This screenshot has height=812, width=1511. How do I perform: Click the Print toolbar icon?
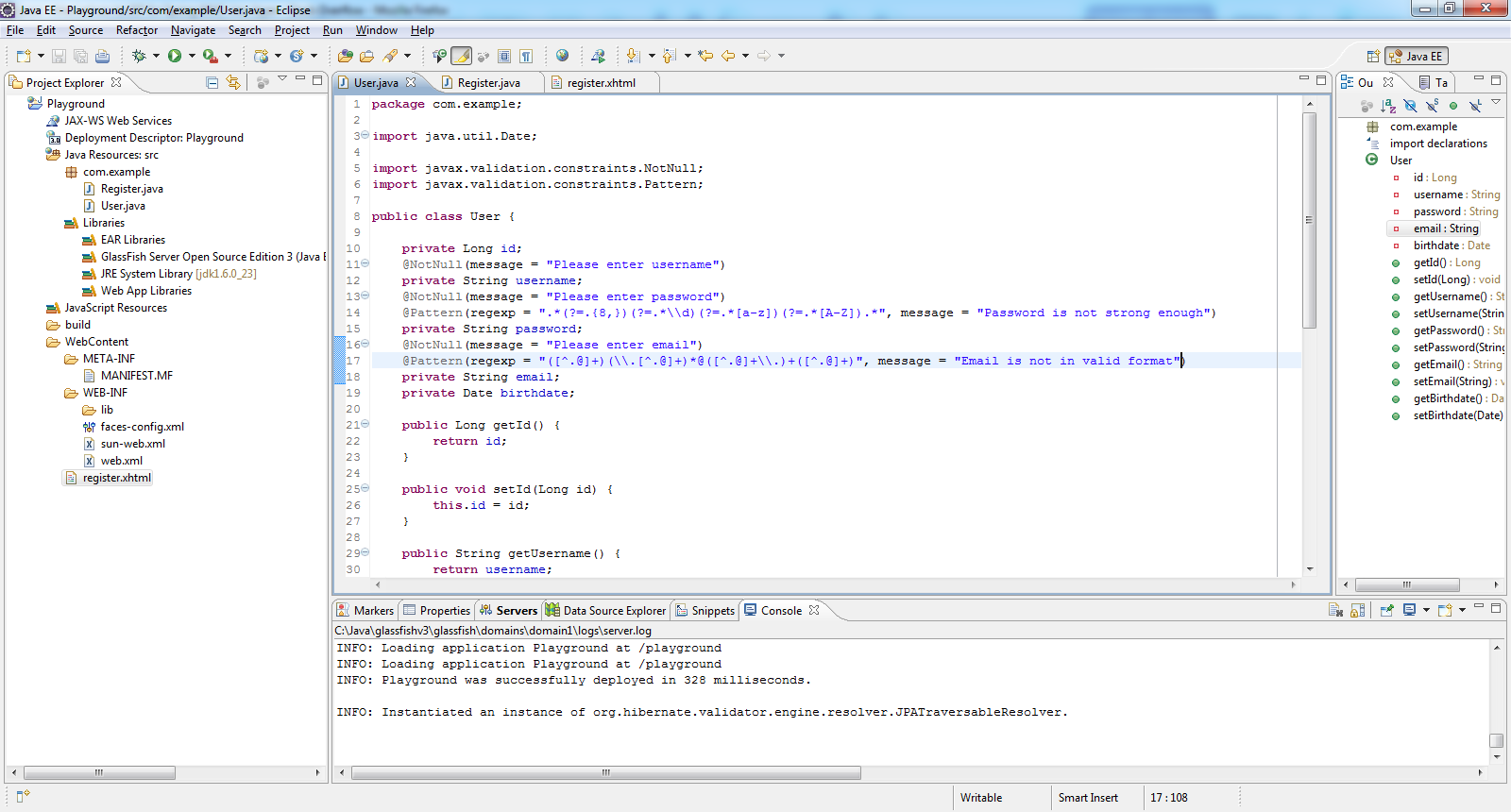pyautogui.click(x=102, y=56)
